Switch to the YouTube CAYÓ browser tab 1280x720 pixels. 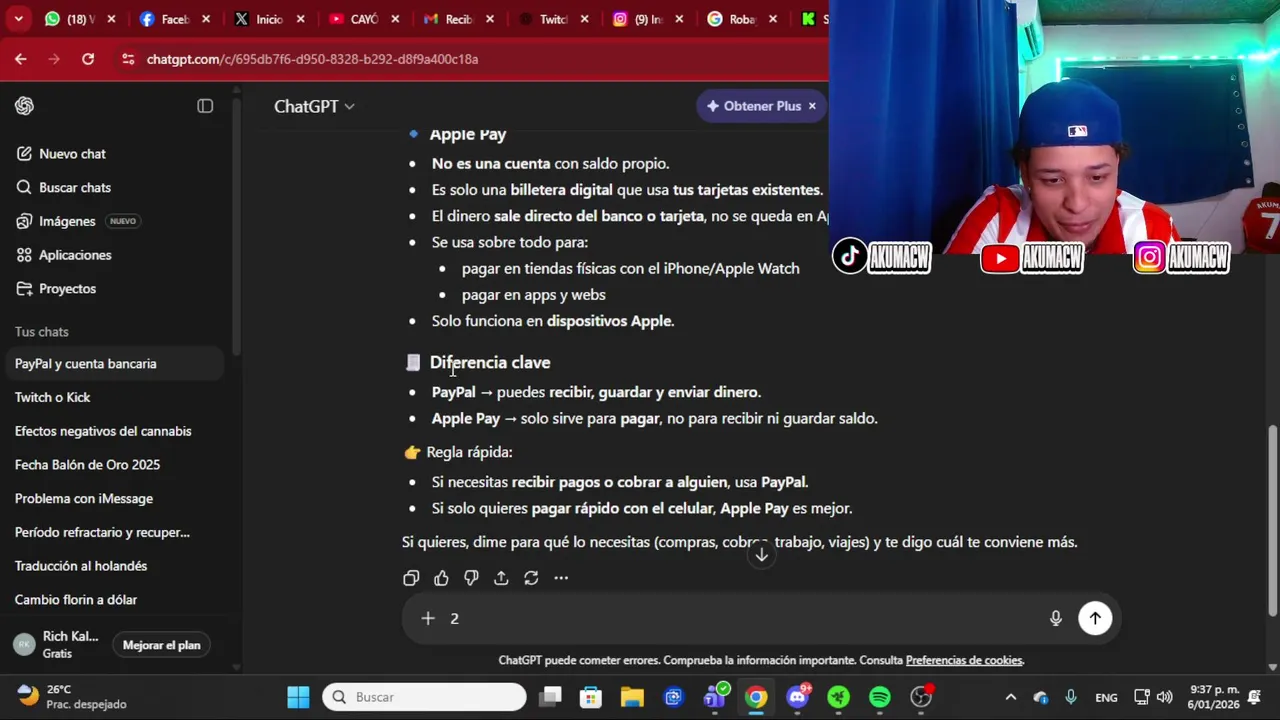pyautogui.click(x=364, y=19)
